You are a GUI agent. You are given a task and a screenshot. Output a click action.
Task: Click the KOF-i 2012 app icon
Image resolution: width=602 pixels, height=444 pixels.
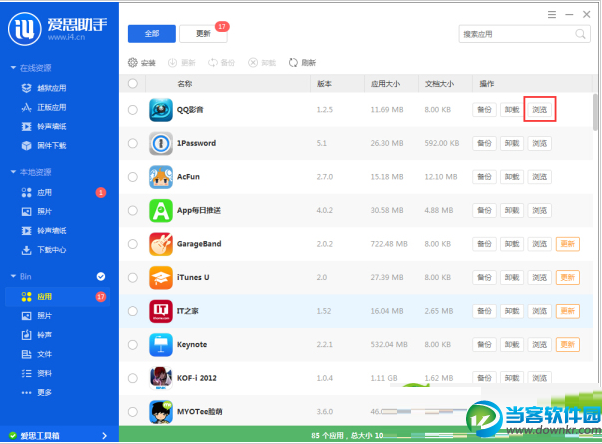[x=161, y=378]
